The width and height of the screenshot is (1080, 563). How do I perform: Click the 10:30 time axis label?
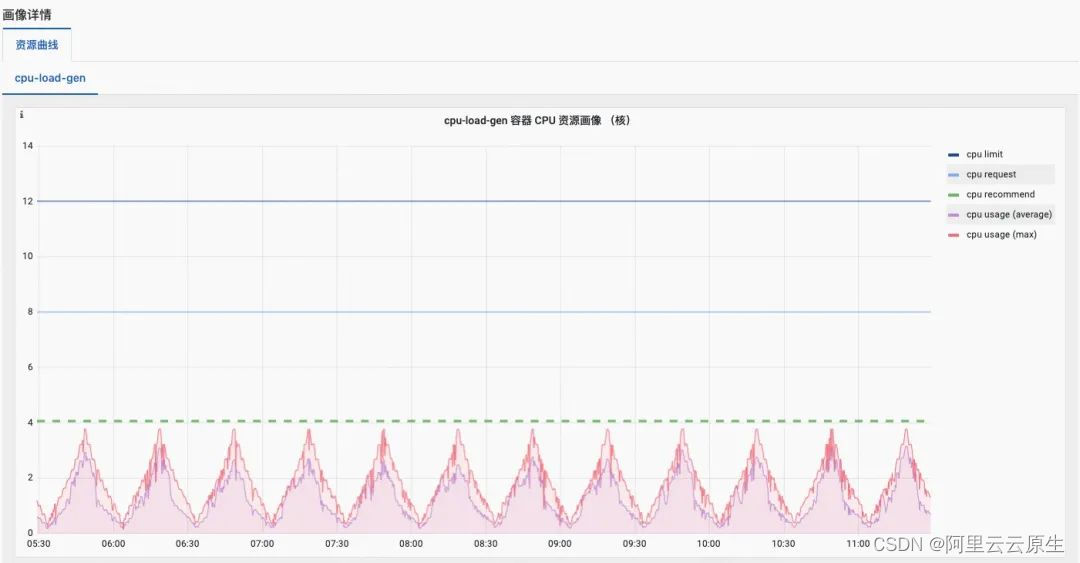click(783, 544)
